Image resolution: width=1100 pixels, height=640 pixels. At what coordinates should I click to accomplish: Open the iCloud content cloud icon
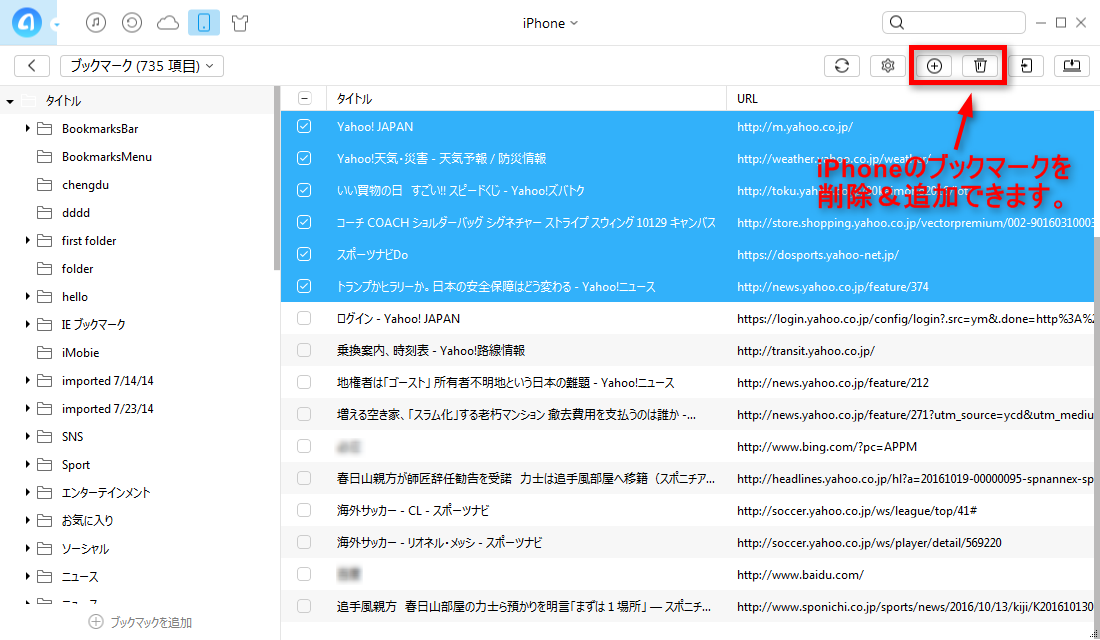tap(168, 23)
